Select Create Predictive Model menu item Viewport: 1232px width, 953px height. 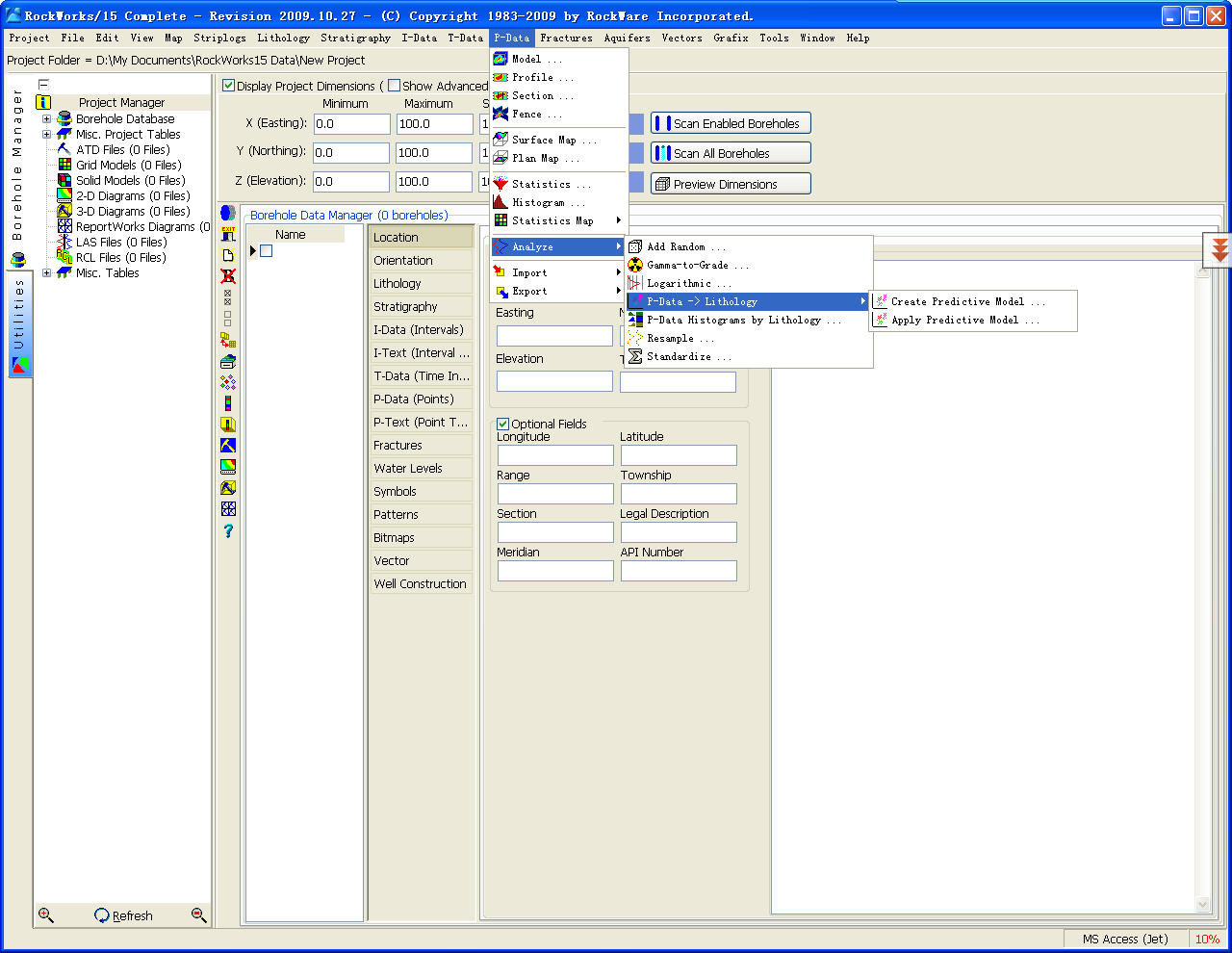point(972,301)
